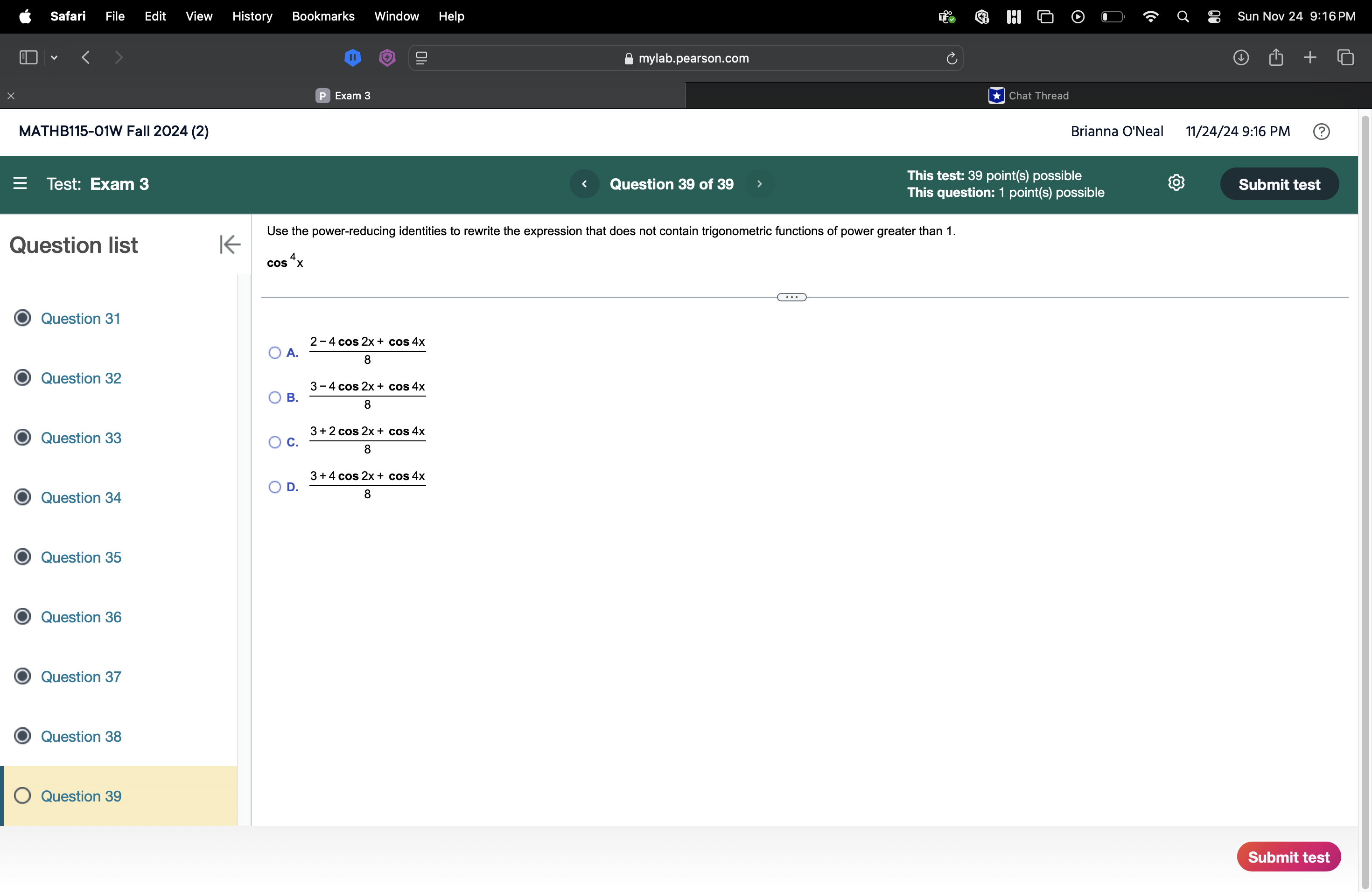Open test settings gear icon
Image resolution: width=1372 pixels, height=892 pixels.
point(1176,183)
